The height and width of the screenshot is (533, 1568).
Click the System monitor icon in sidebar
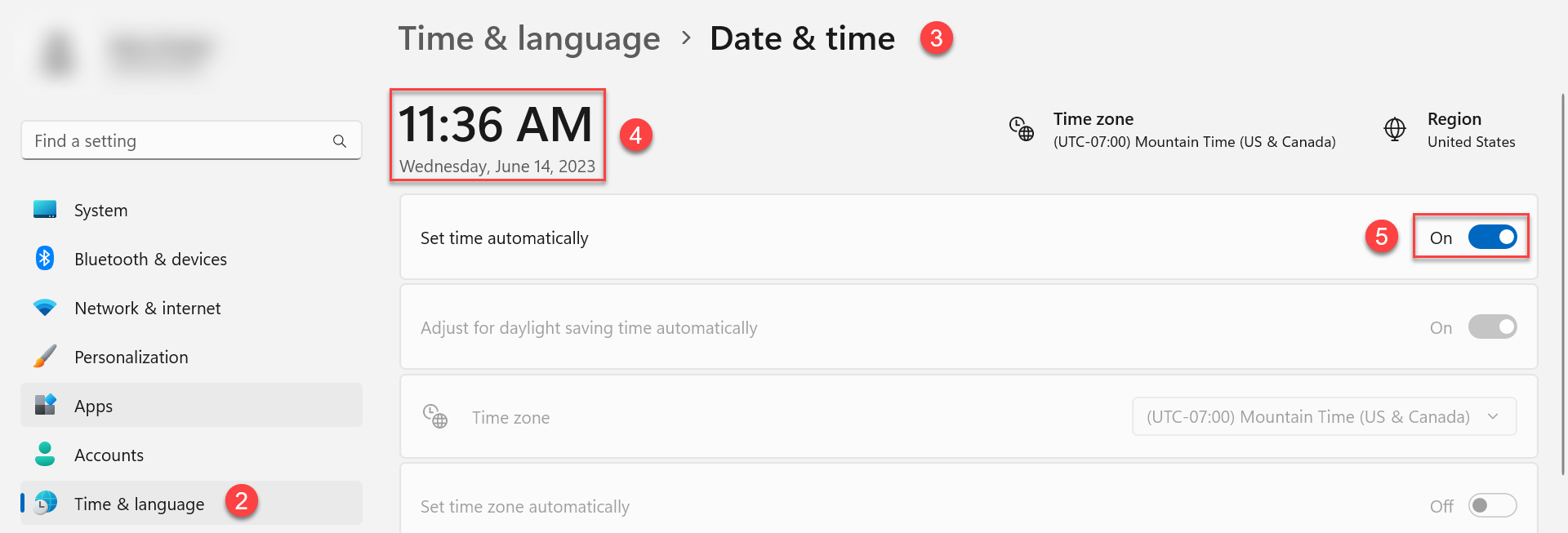(45, 210)
